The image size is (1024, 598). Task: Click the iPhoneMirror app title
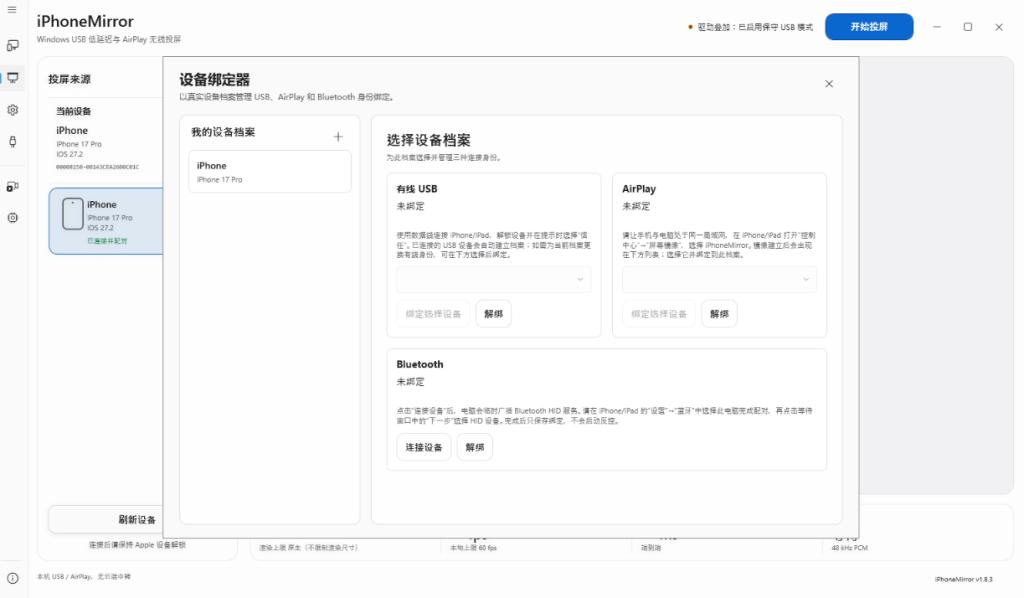(85, 22)
